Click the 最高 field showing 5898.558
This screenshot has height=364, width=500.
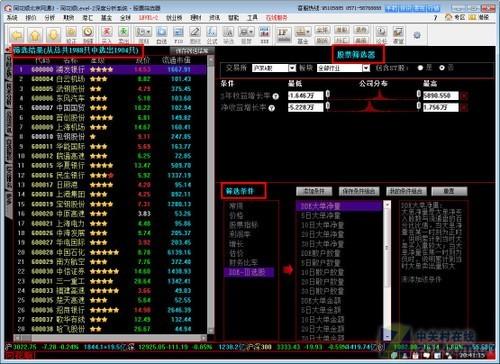click(x=441, y=96)
